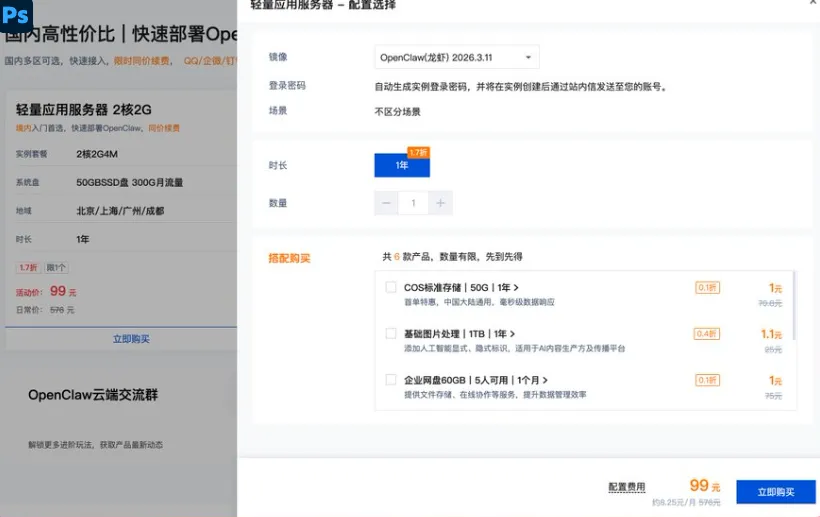Open the 镜像 OpenClaw(龙虾) 2026.3.11 dropdown
820x517 pixels.
(x=457, y=58)
